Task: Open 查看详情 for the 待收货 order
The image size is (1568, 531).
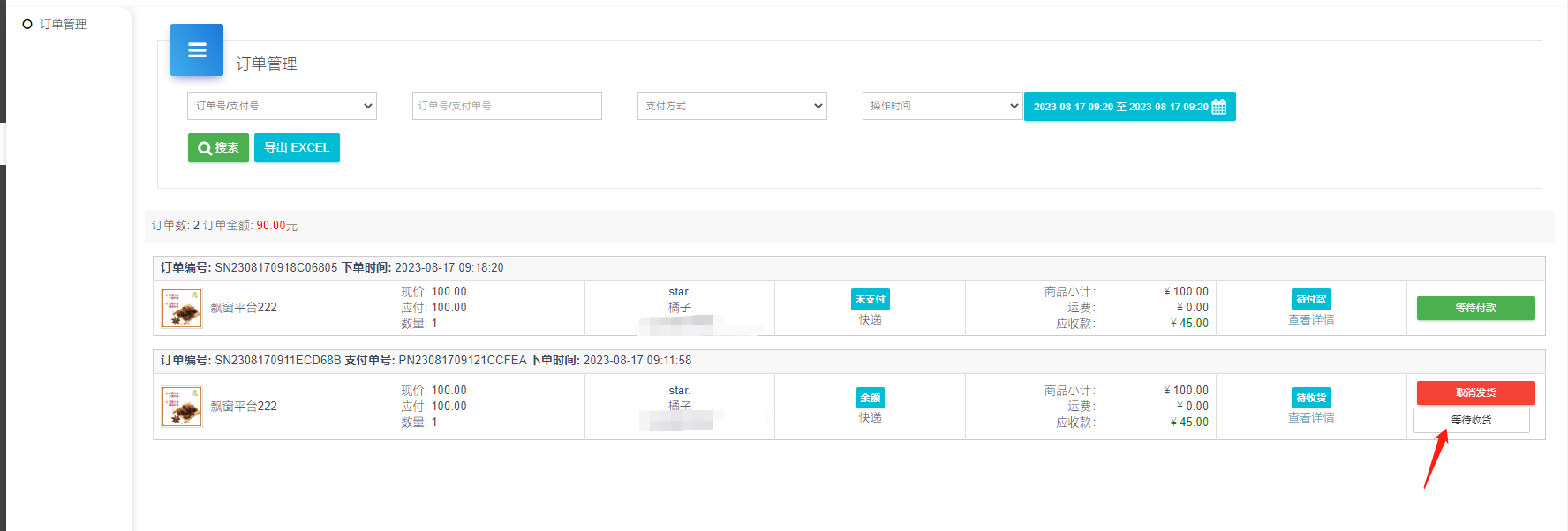Action: point(1311,418)
